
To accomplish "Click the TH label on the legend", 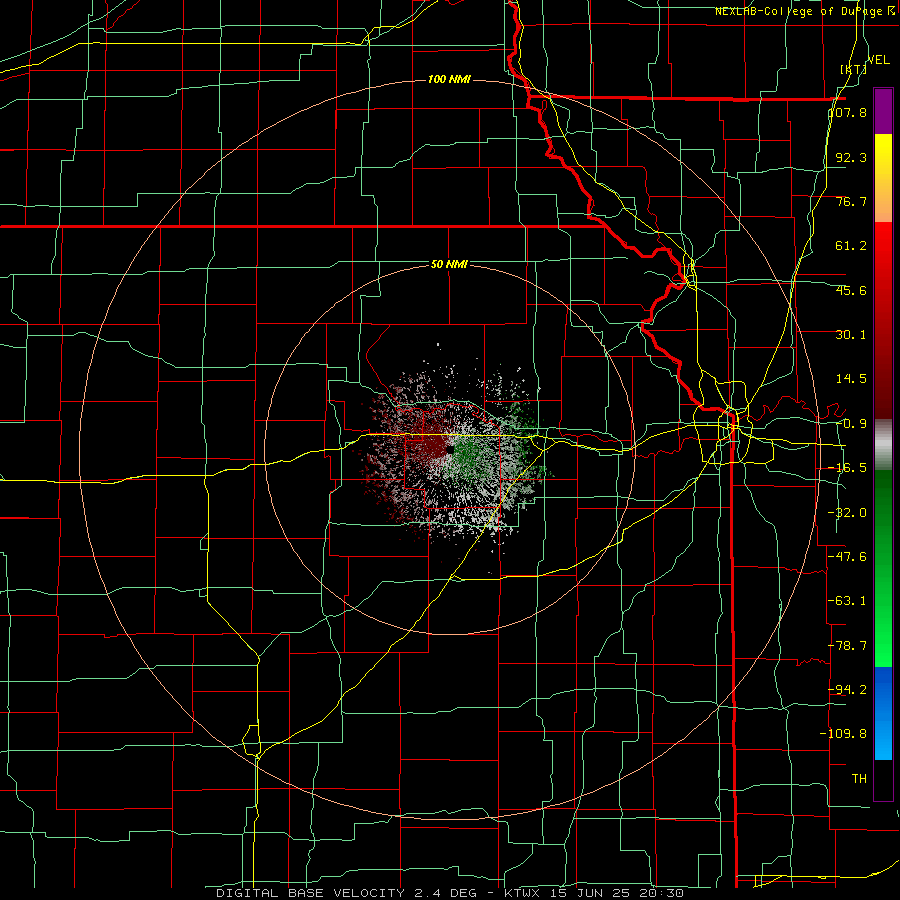I will pyautogui.click(x=859, y=778).
